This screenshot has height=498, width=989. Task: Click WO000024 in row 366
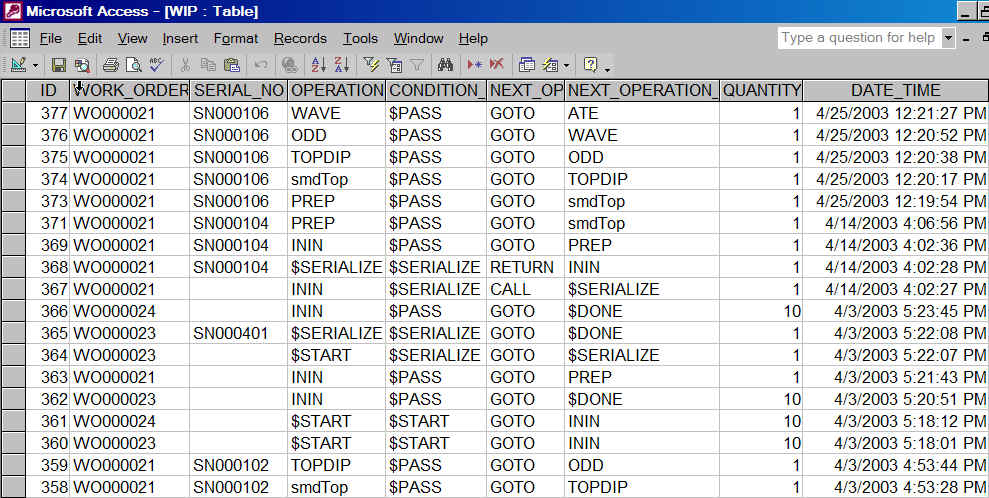[130, 311]
